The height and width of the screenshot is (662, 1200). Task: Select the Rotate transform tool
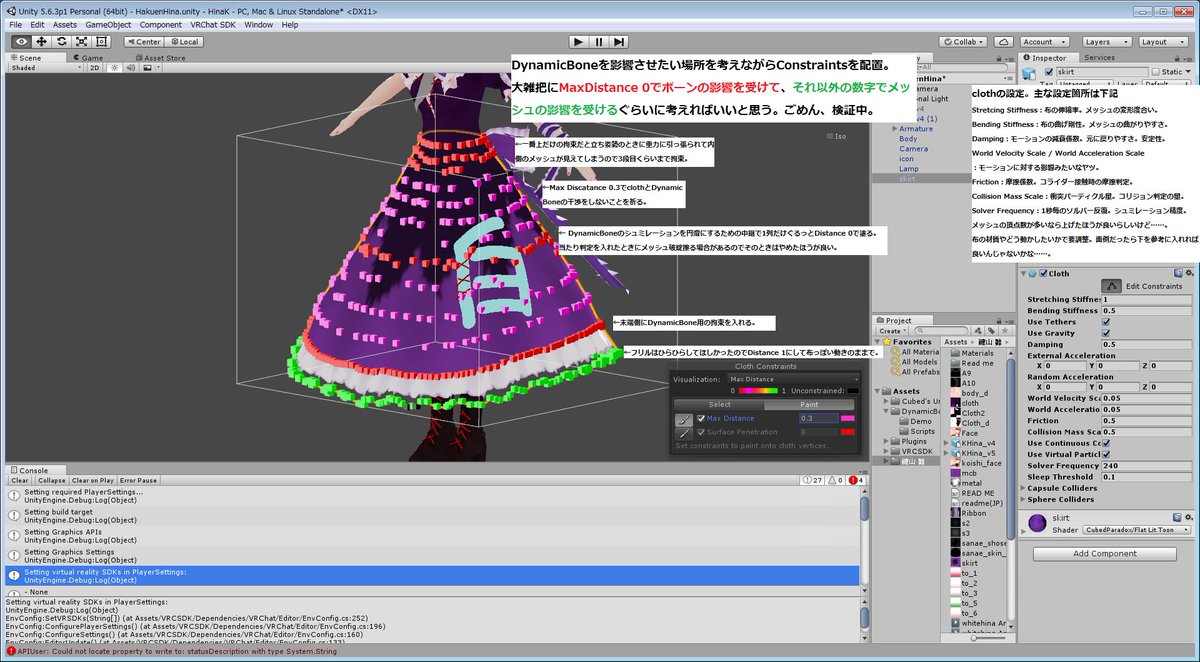(62, 42)
